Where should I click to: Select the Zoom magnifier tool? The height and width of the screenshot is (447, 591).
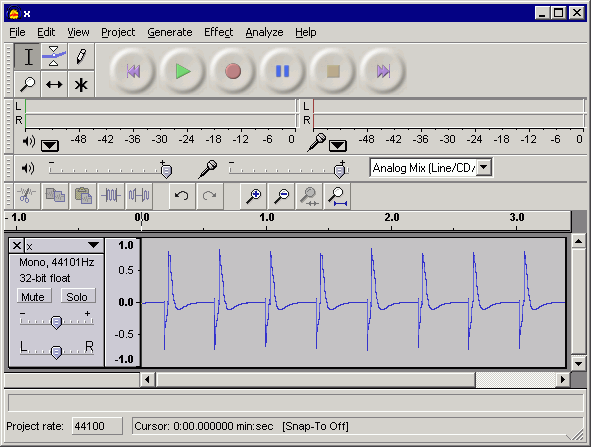28,84
